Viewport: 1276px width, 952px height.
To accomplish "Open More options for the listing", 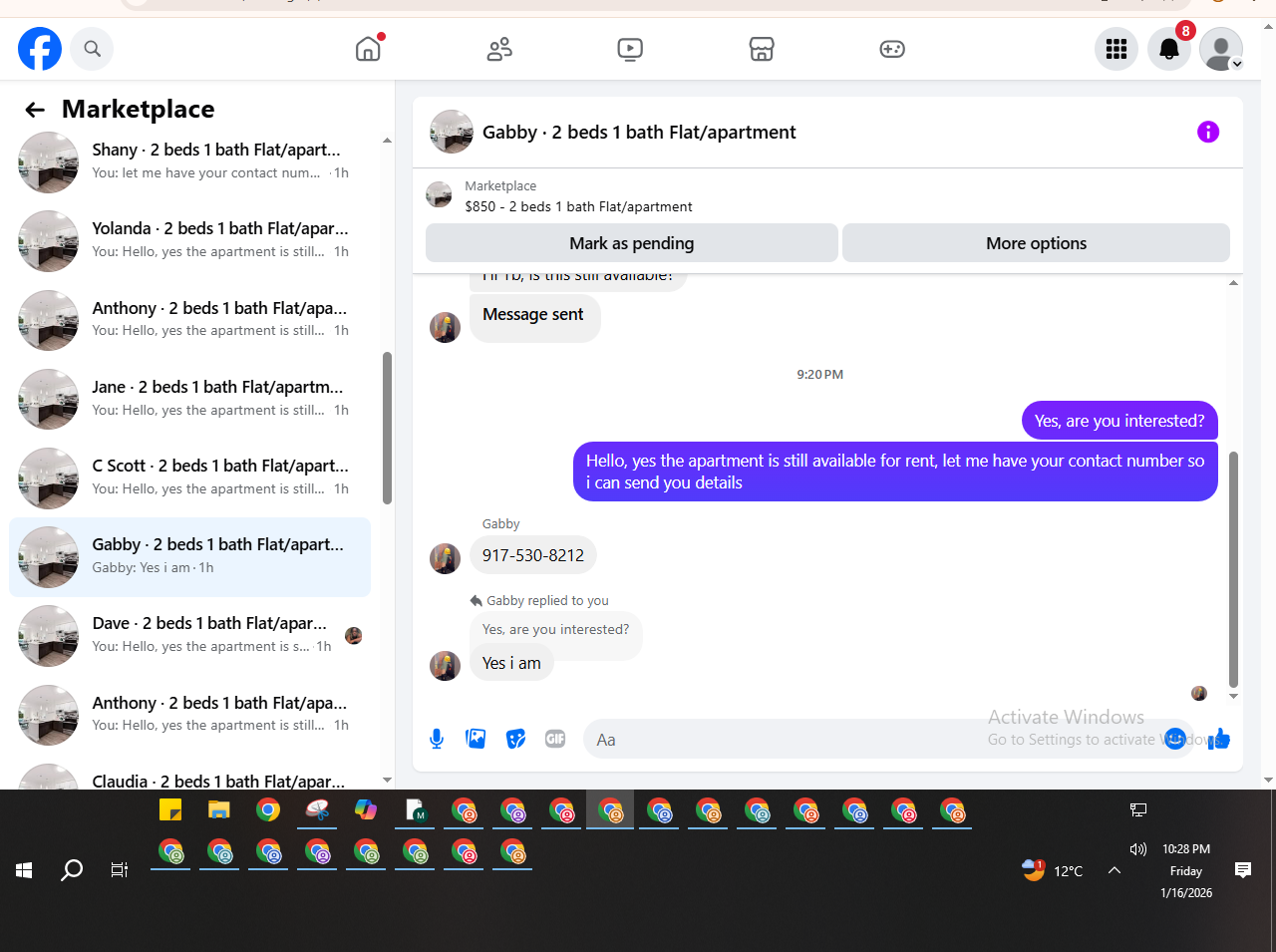I will [1036, 243].
